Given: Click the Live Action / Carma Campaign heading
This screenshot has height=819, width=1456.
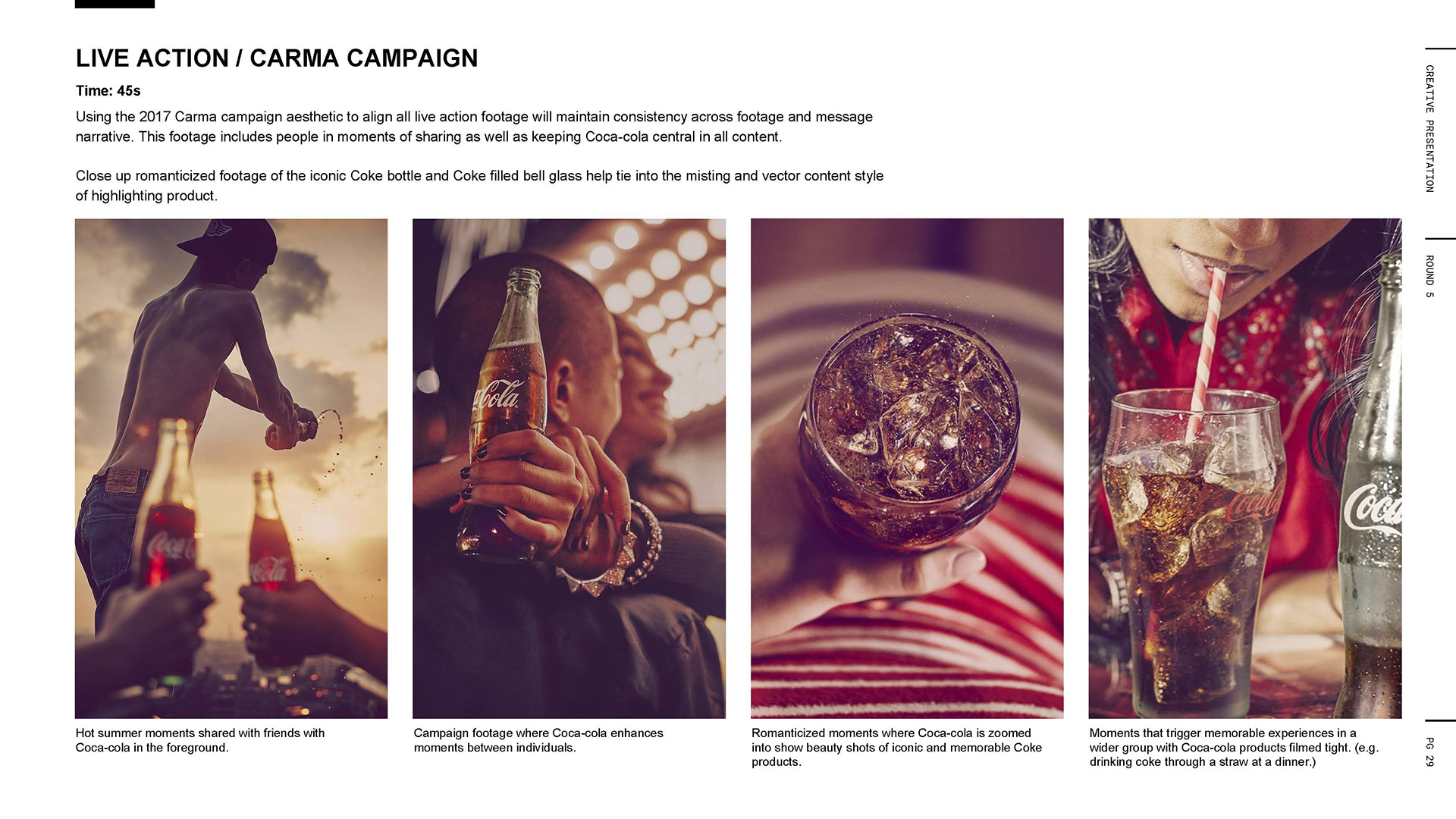Looking at the screenshot, I should (277, 58).
